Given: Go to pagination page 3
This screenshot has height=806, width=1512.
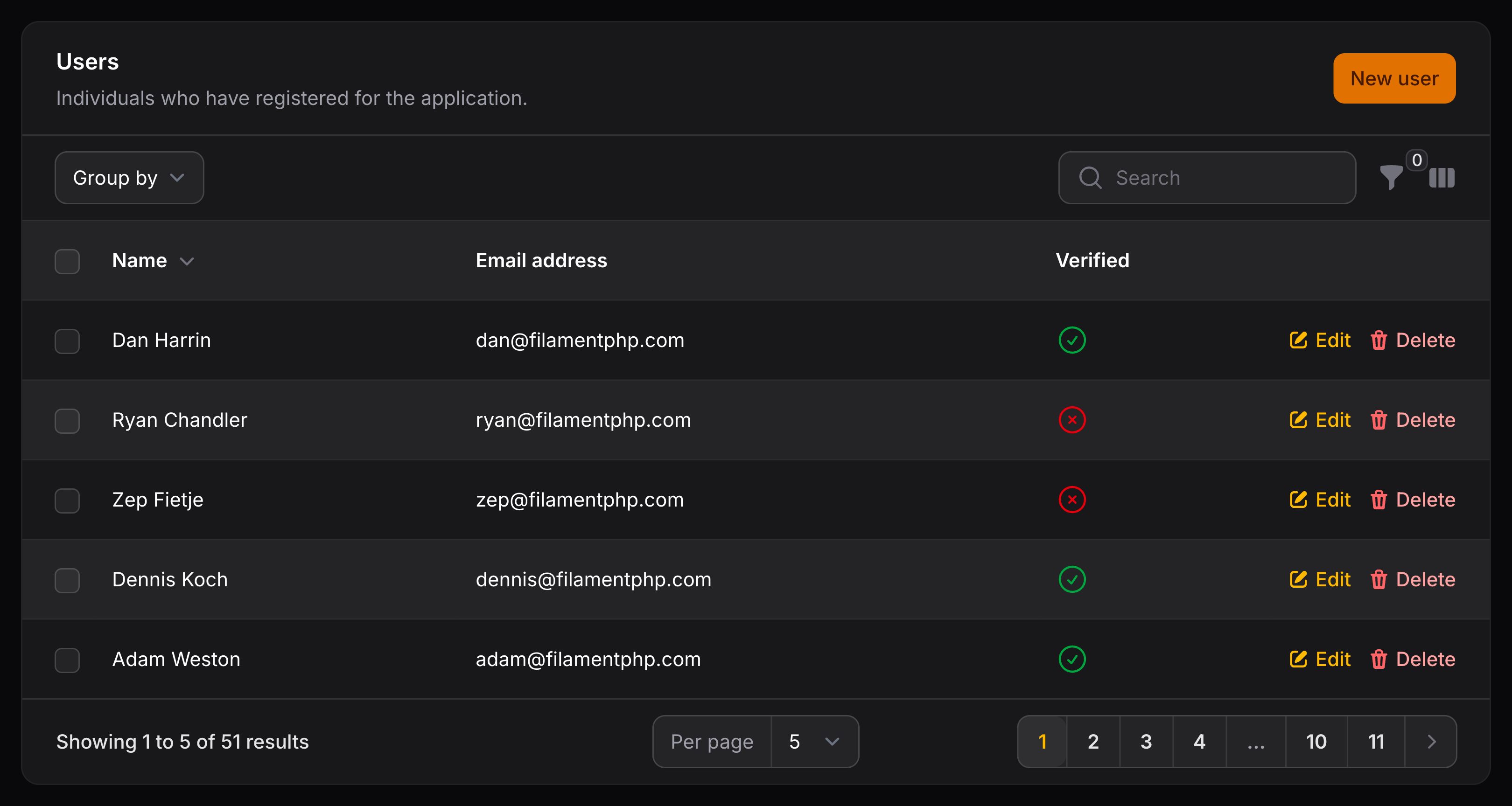Looking at the screenshot, I should point(1146,742).
